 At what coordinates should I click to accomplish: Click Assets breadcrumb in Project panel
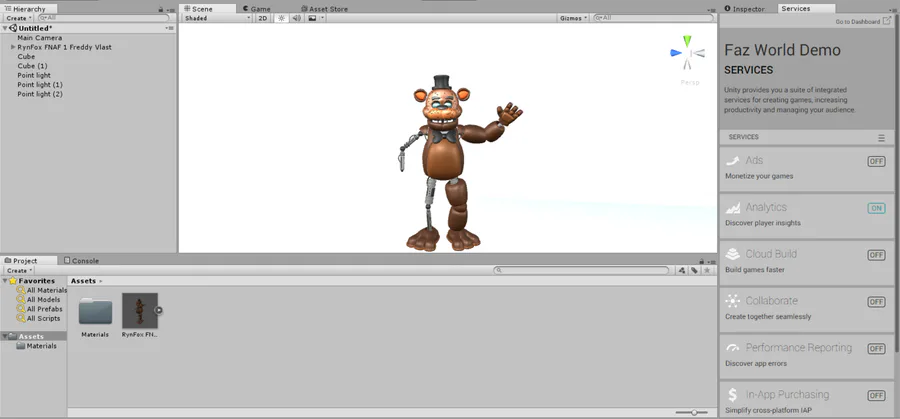pos(83,281)
